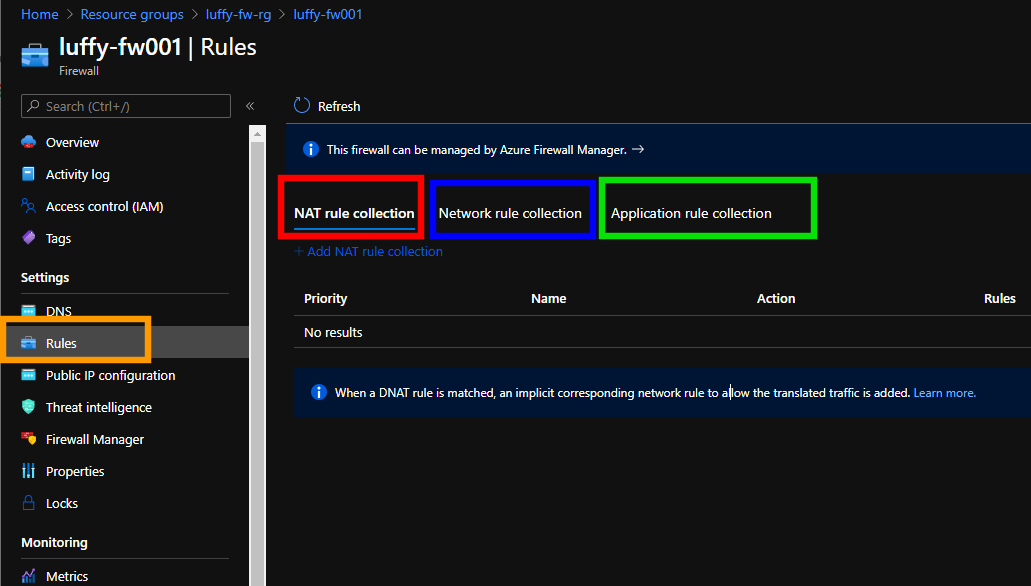1031x586 pixels.
Task: Open Properties menu item
Action: [x=75, y=472]
